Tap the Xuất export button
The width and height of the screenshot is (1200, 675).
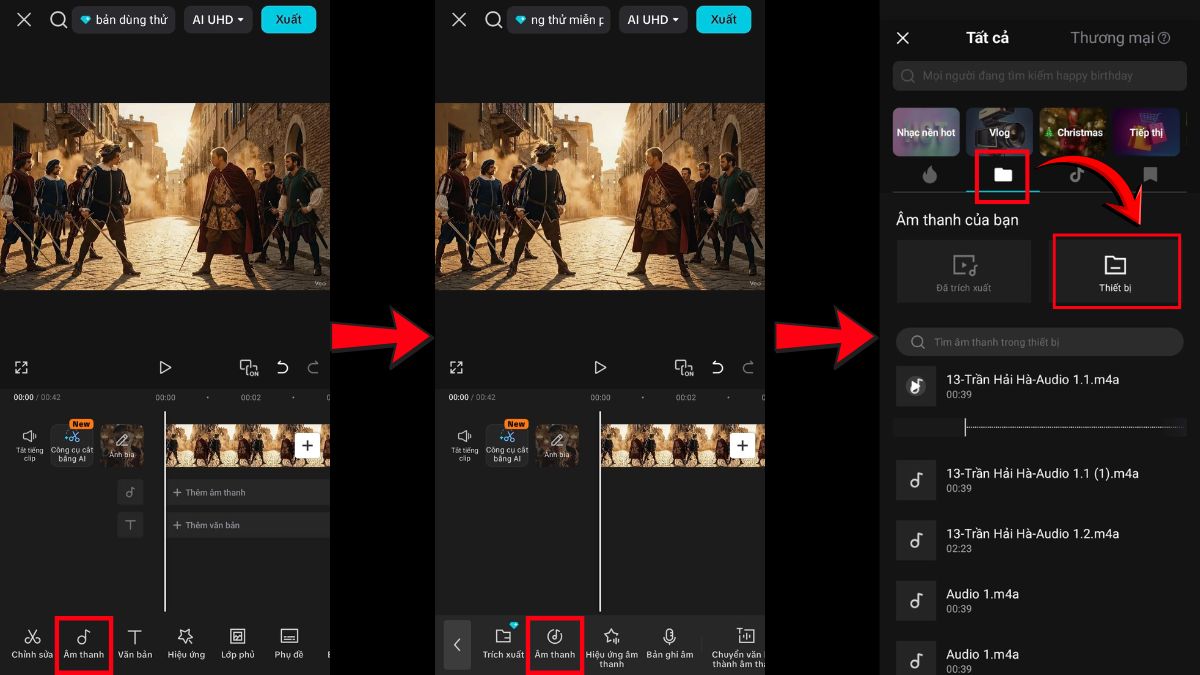pos(288,19)
